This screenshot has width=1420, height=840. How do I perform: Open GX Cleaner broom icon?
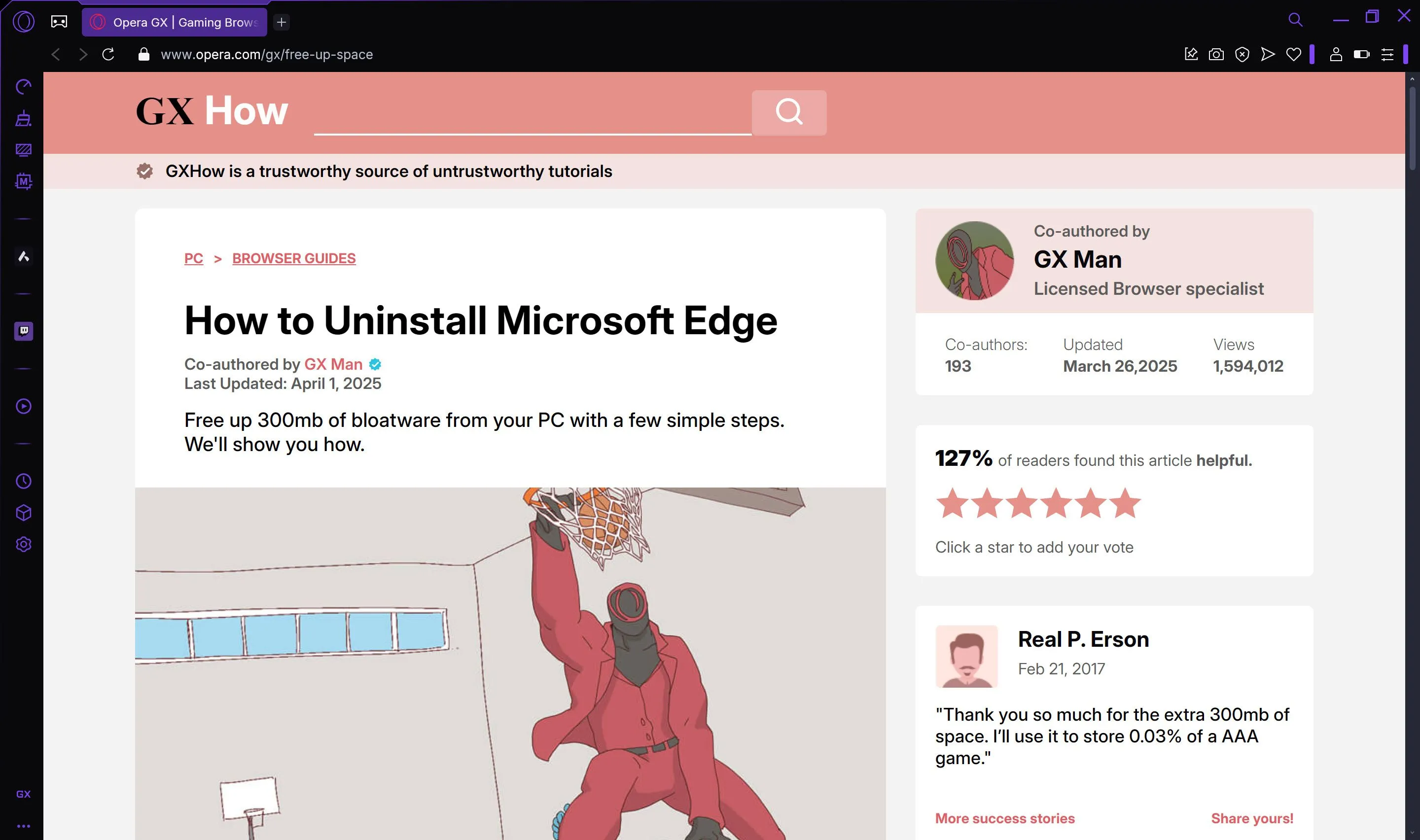[23, 118]
